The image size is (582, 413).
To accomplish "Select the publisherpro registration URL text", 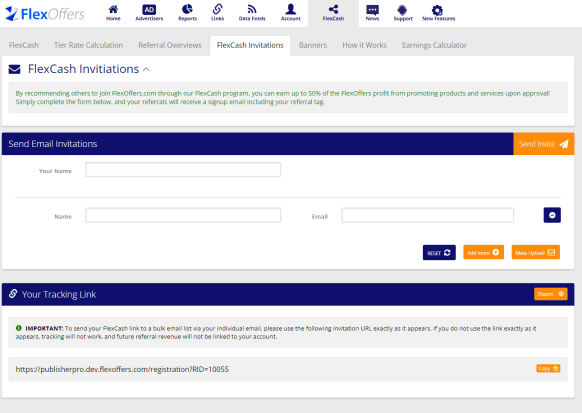I will (x=122, y=369).
